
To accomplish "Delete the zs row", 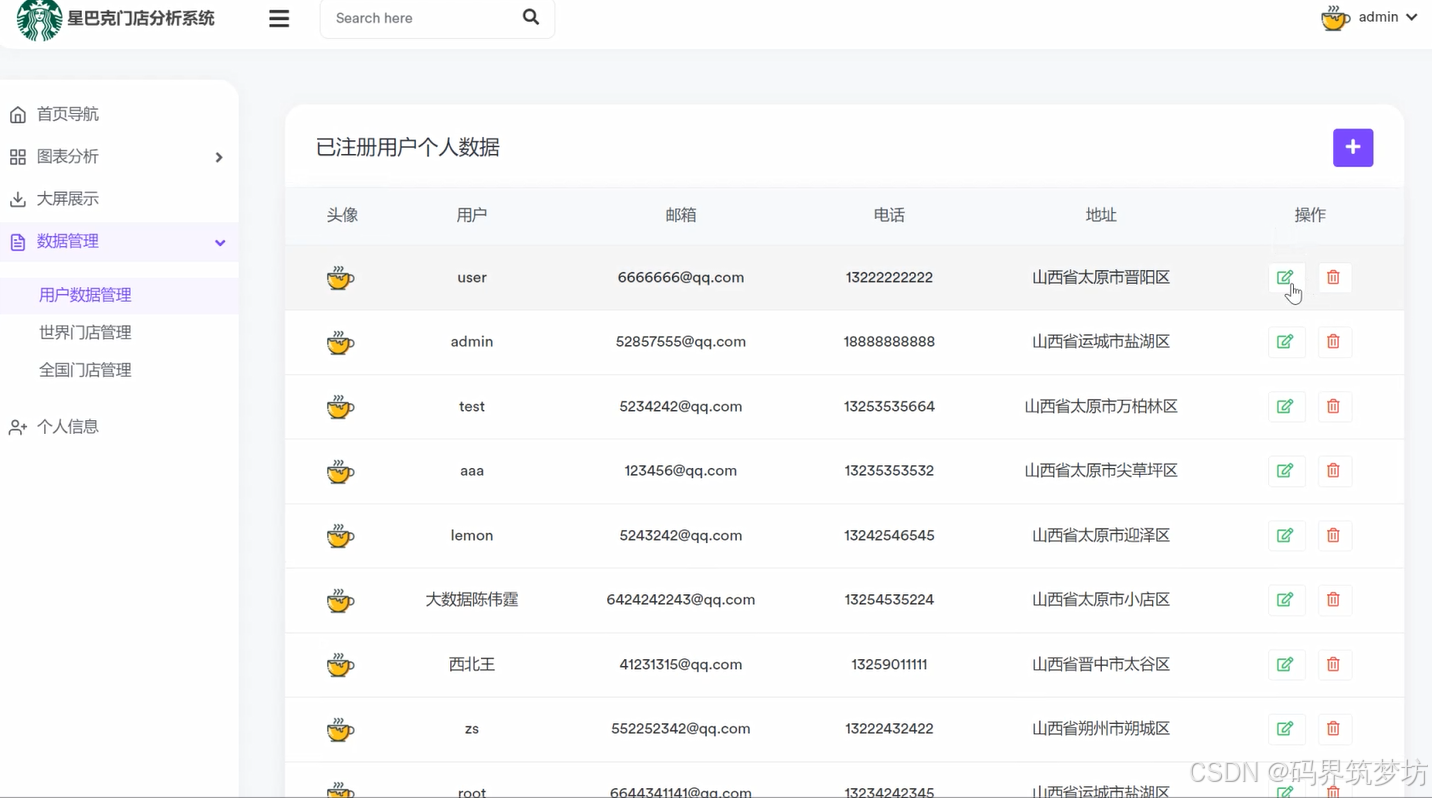I will click(x=1333, y=729).
